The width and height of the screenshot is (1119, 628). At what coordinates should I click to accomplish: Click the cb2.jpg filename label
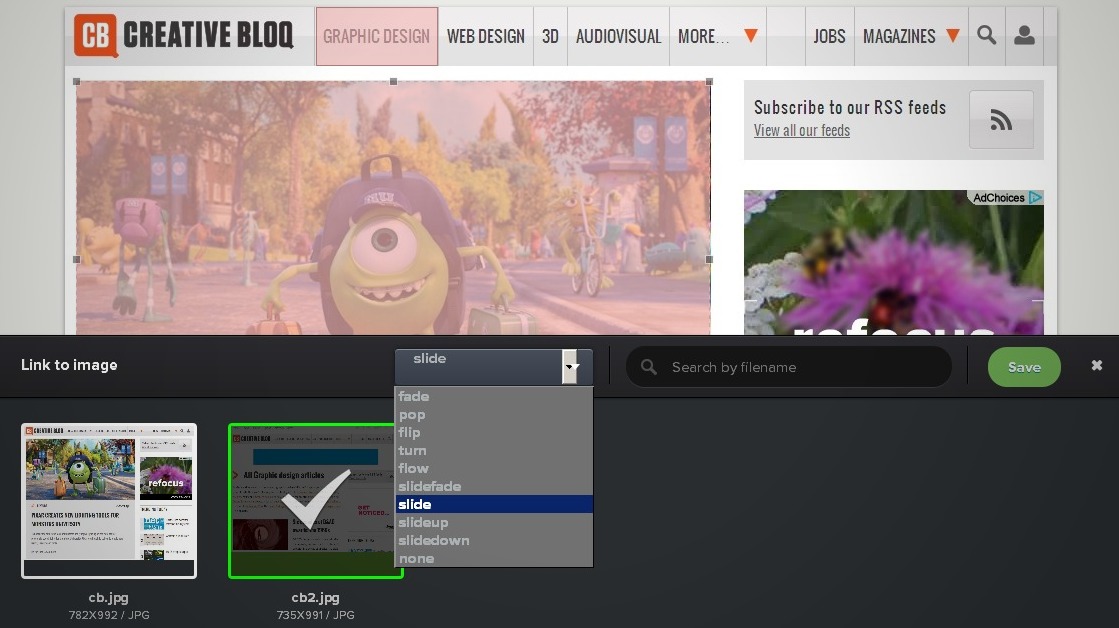tap(315, 598)
